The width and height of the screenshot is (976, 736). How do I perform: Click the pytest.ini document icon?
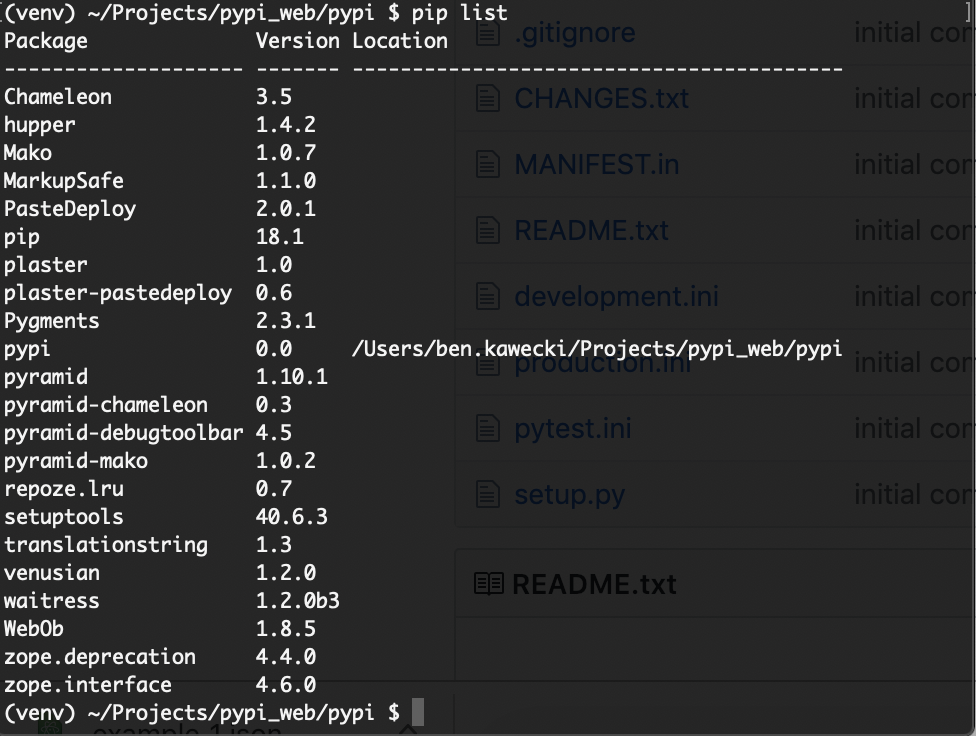tap(489, 428)
